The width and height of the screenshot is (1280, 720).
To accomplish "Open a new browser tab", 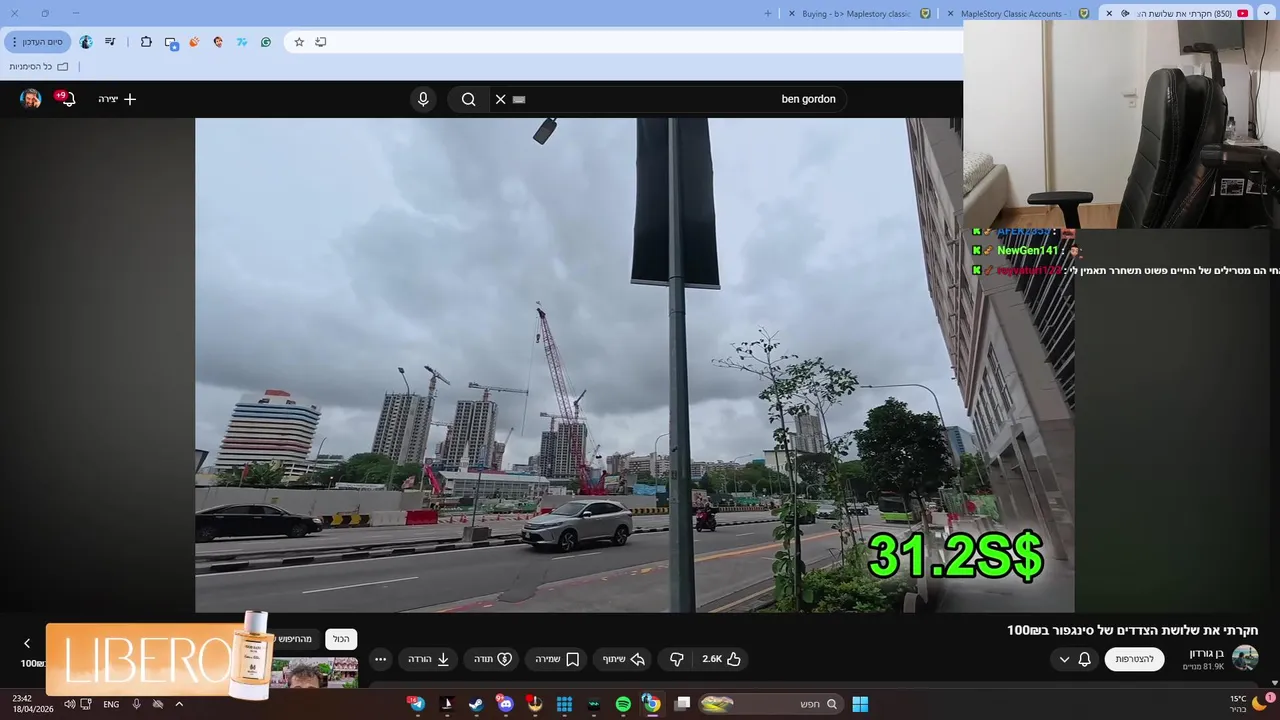I will pos(768,14).
